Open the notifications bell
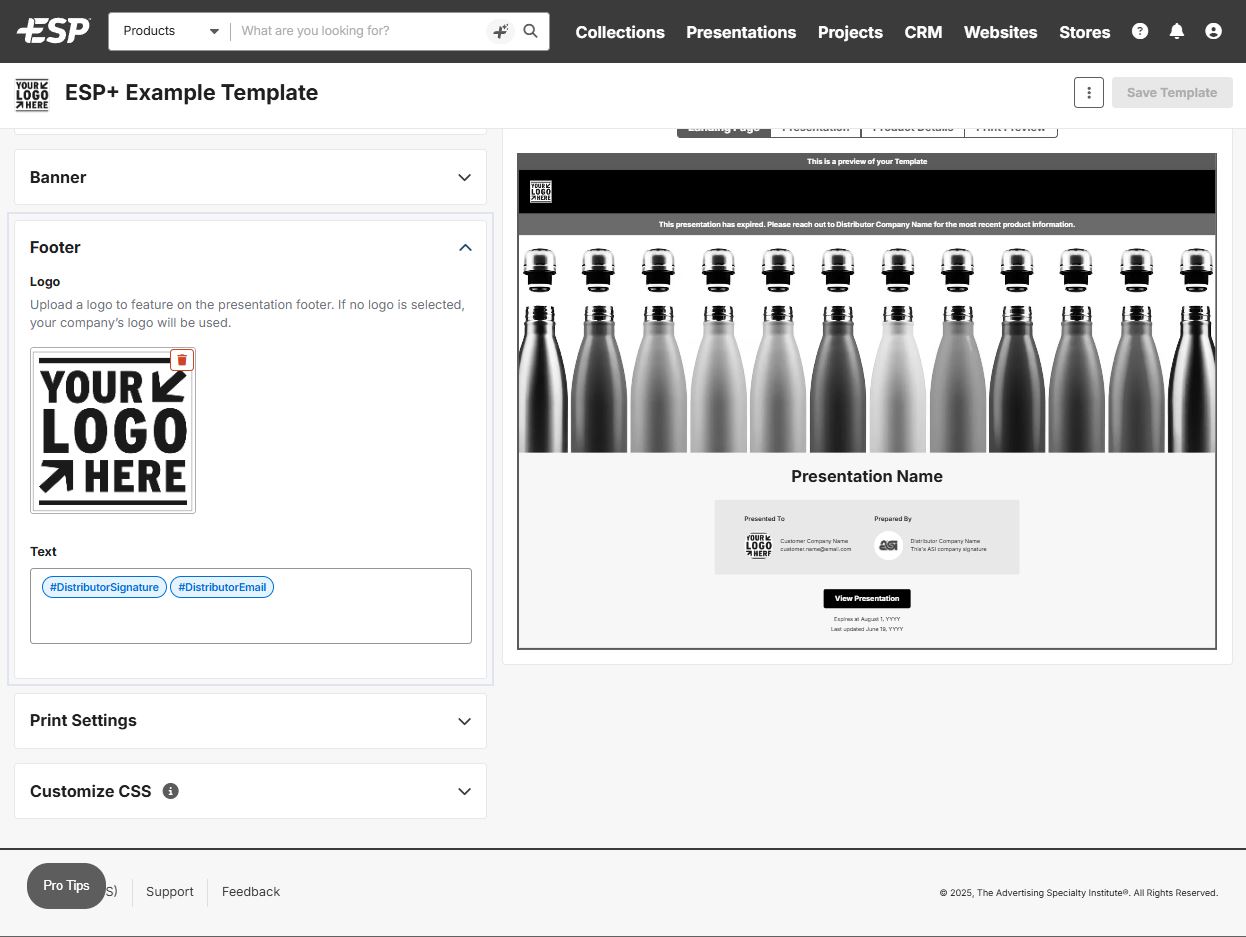 [1177, 31]
